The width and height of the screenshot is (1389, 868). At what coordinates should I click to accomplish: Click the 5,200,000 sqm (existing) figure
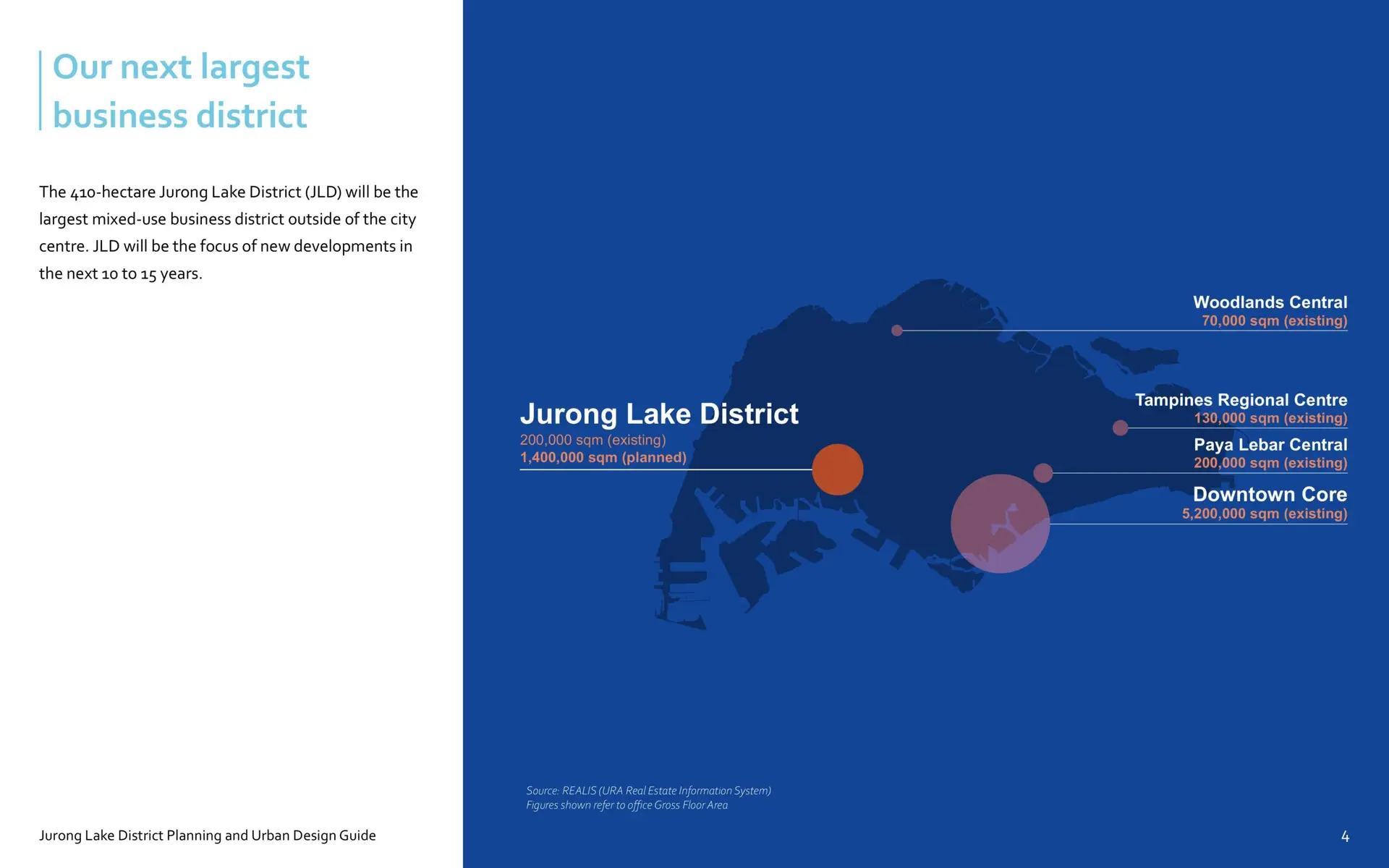(x=1264, y=514)
